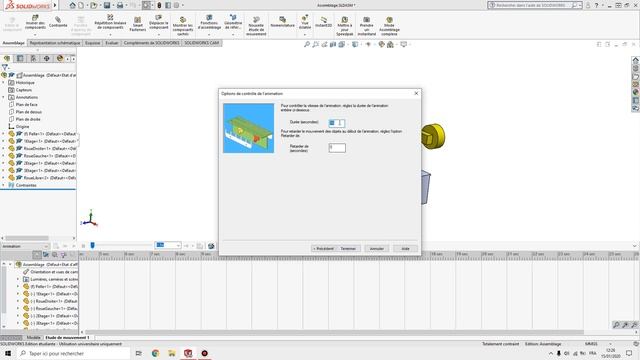Image resolution: width=640 pixels, height=360 pixels.
Task: Click the Durée (secondes) input field
Action: click(x=337, y=123)
